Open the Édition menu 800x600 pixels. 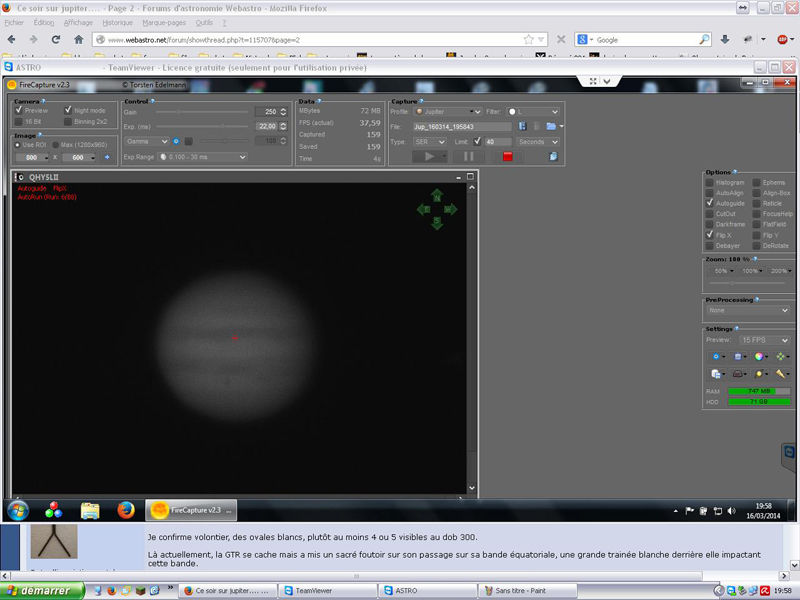pos(44,22)
